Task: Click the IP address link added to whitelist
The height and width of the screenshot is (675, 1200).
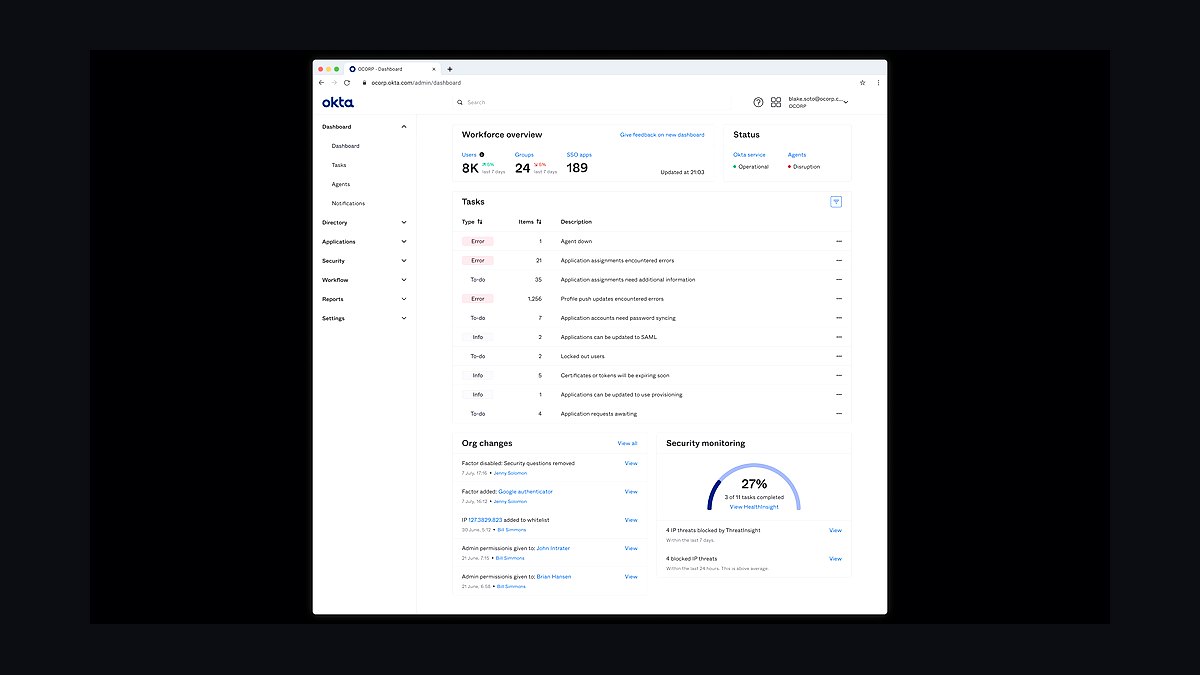Action: click(x=485, y=520)
